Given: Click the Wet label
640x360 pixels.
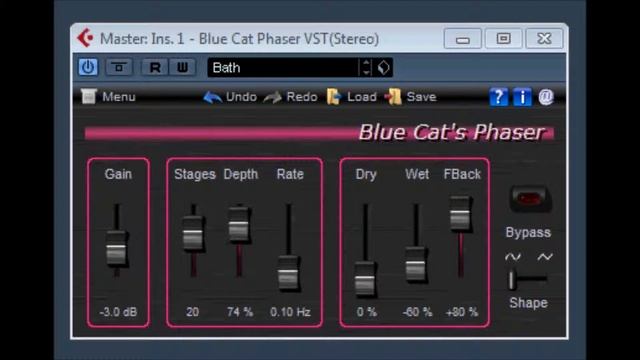Looking at the screenshot, I should click(417, 174).
